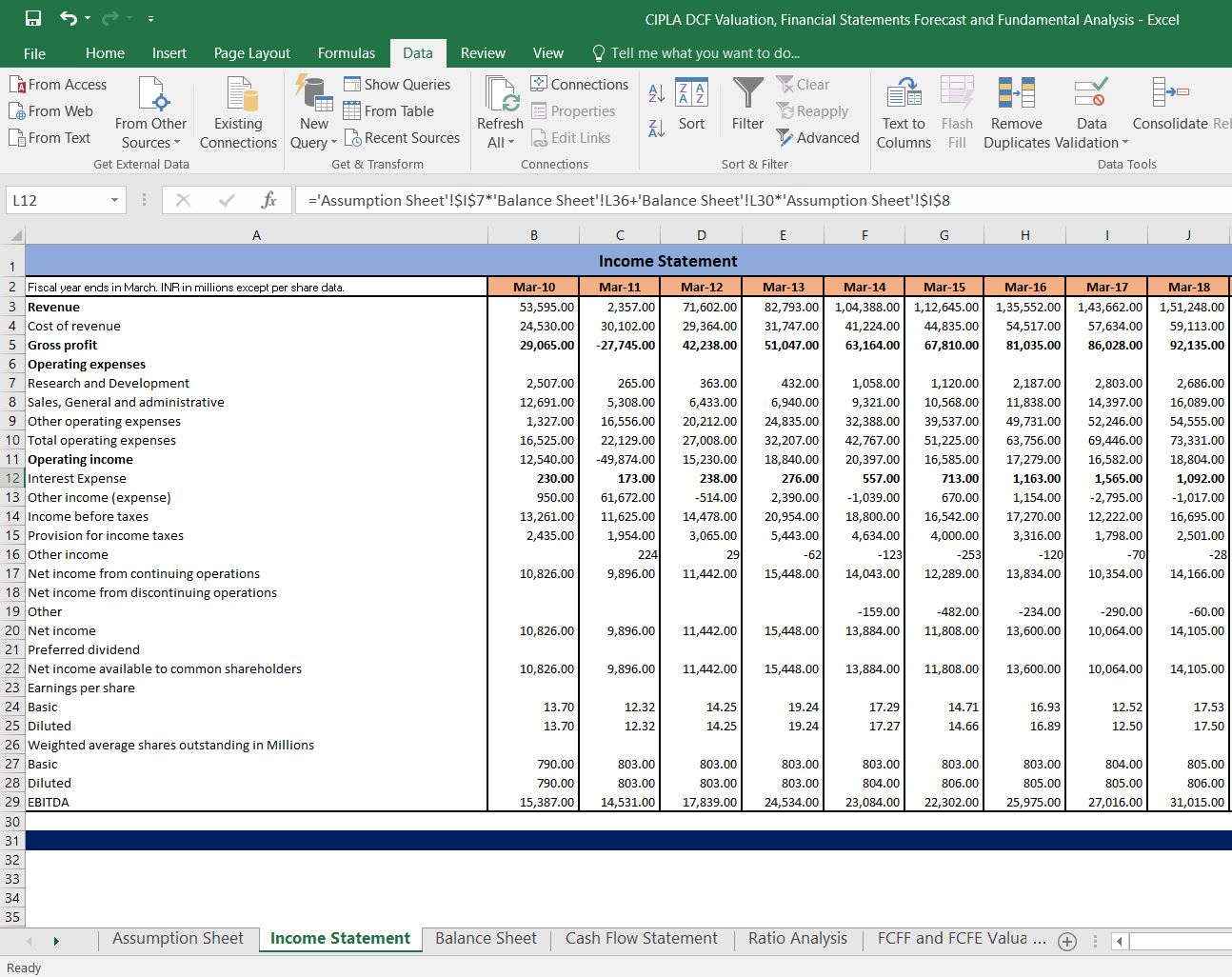Click the Enter formula checkmark icon
1232x977 pixels.
pyautogui.click(x=227, y=200)
